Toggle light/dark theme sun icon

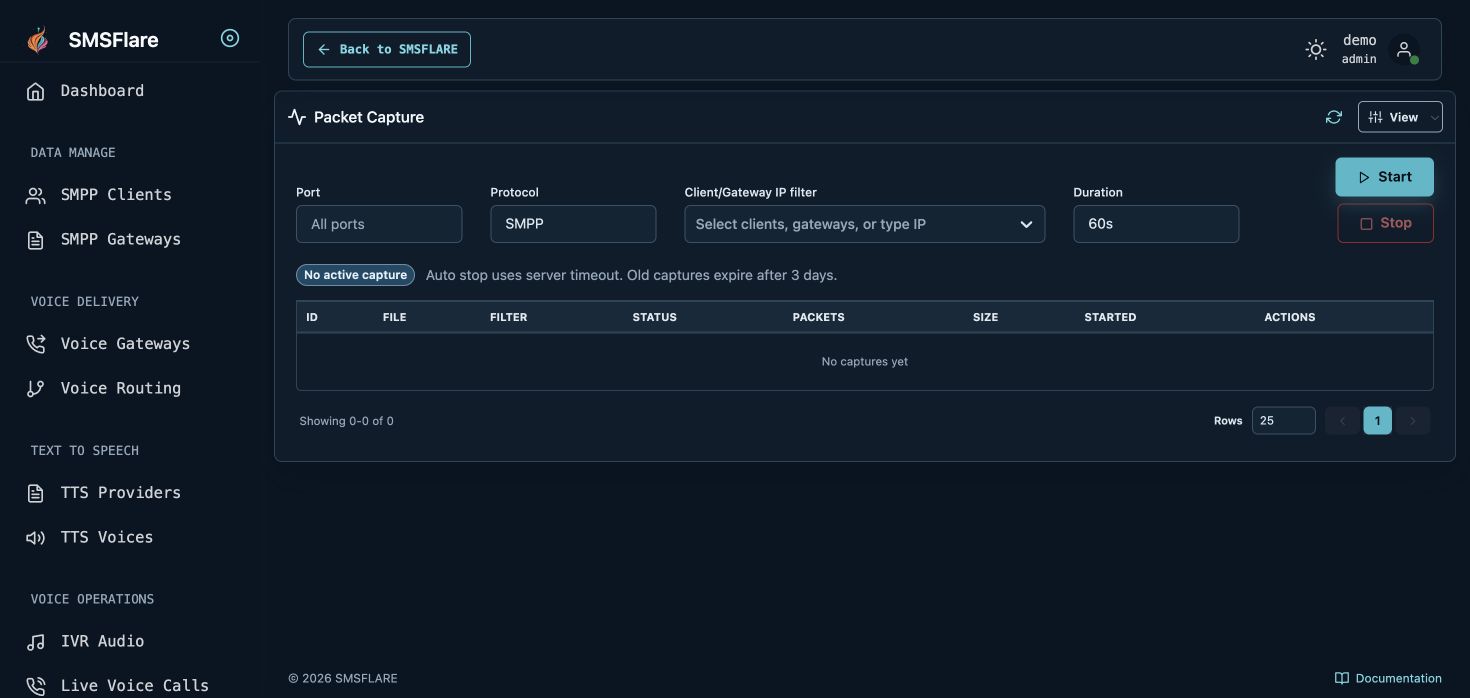click(1316, 49)
